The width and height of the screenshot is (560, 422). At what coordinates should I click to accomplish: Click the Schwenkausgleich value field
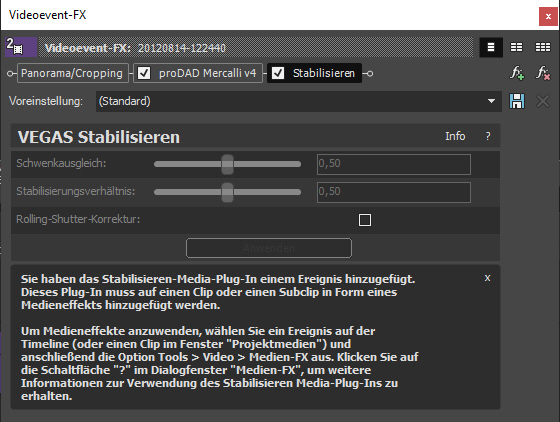pyautogui.click(x=394, y=164)
